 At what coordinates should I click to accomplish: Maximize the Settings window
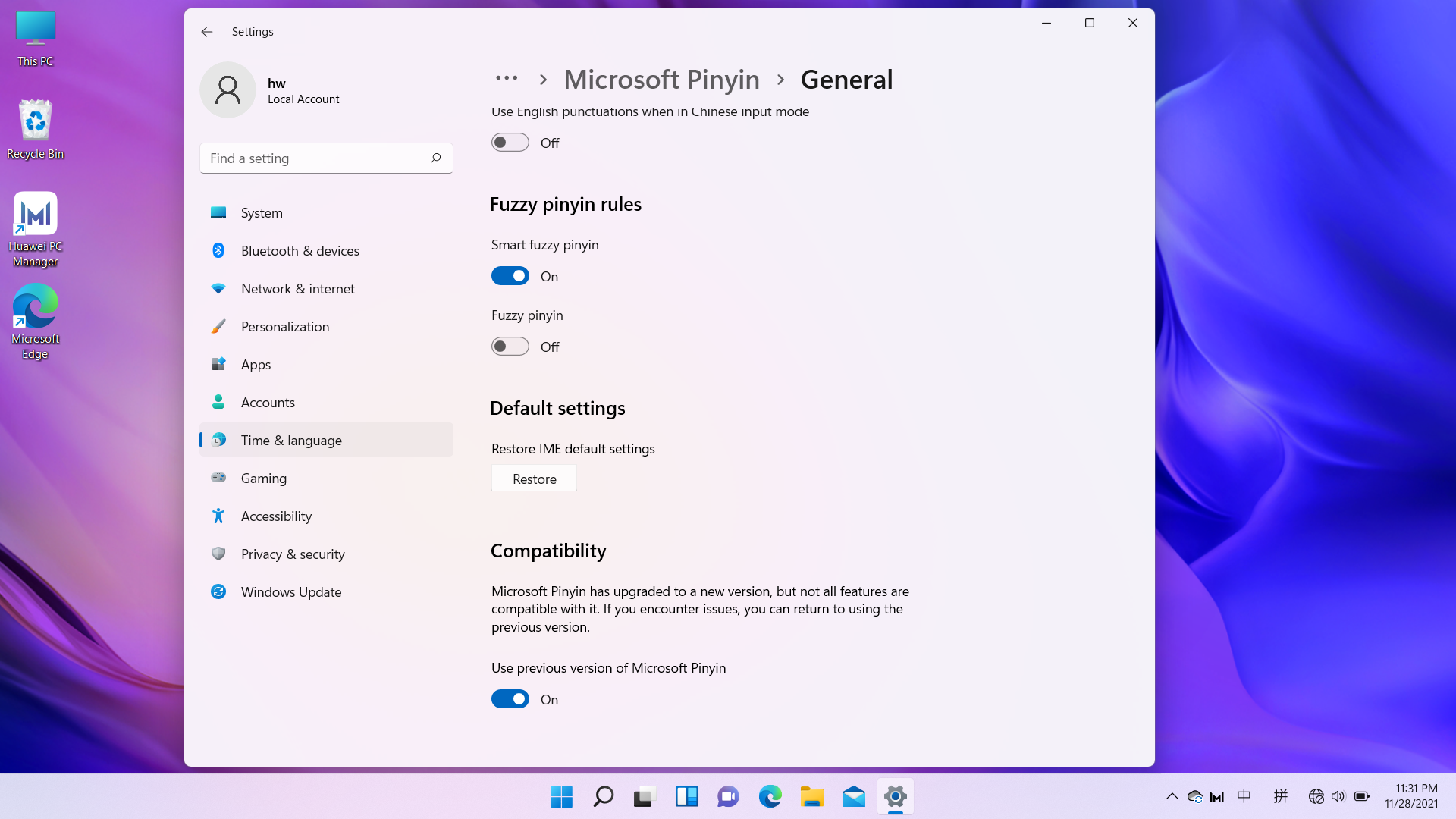1090,23
